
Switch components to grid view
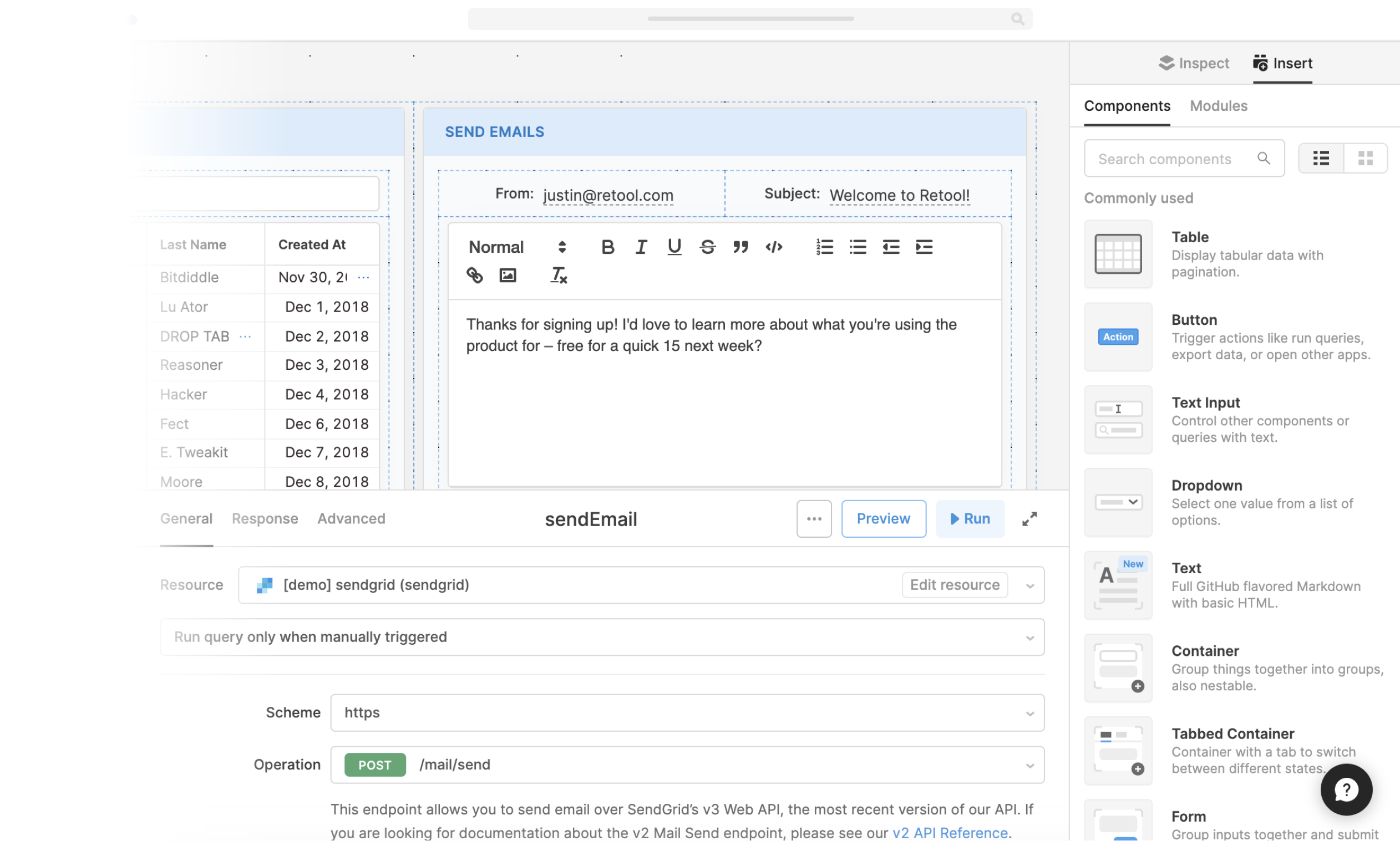[x=1365, y=158]
